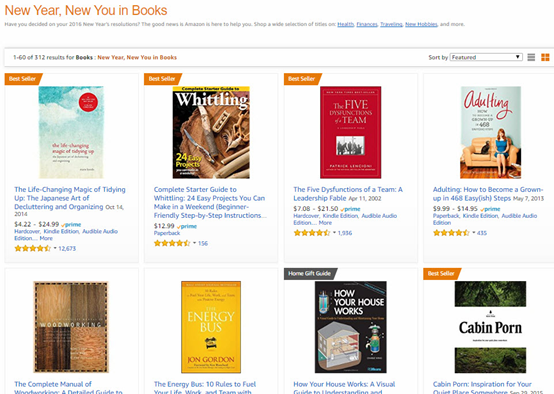The image size is (554, 394).
Task: Switch to list view icon
Action: pyautogui.click(x=531, y=57)
